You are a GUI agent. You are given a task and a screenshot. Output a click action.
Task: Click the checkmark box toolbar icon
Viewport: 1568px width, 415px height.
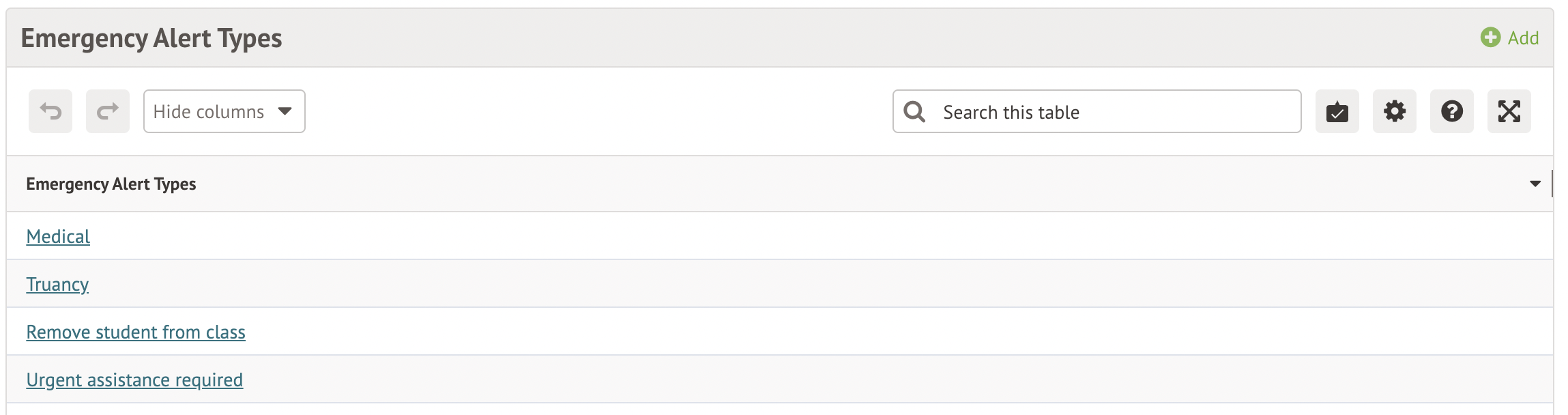pos(1337,111)
